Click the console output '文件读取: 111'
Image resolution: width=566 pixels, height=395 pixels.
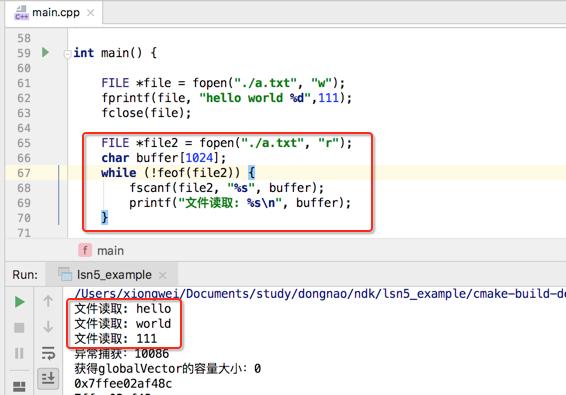[116, 339]
